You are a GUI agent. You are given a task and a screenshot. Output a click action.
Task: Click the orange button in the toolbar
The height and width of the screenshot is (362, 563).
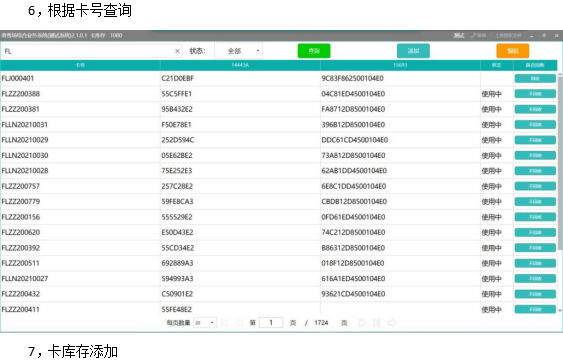tap(513, 51)
